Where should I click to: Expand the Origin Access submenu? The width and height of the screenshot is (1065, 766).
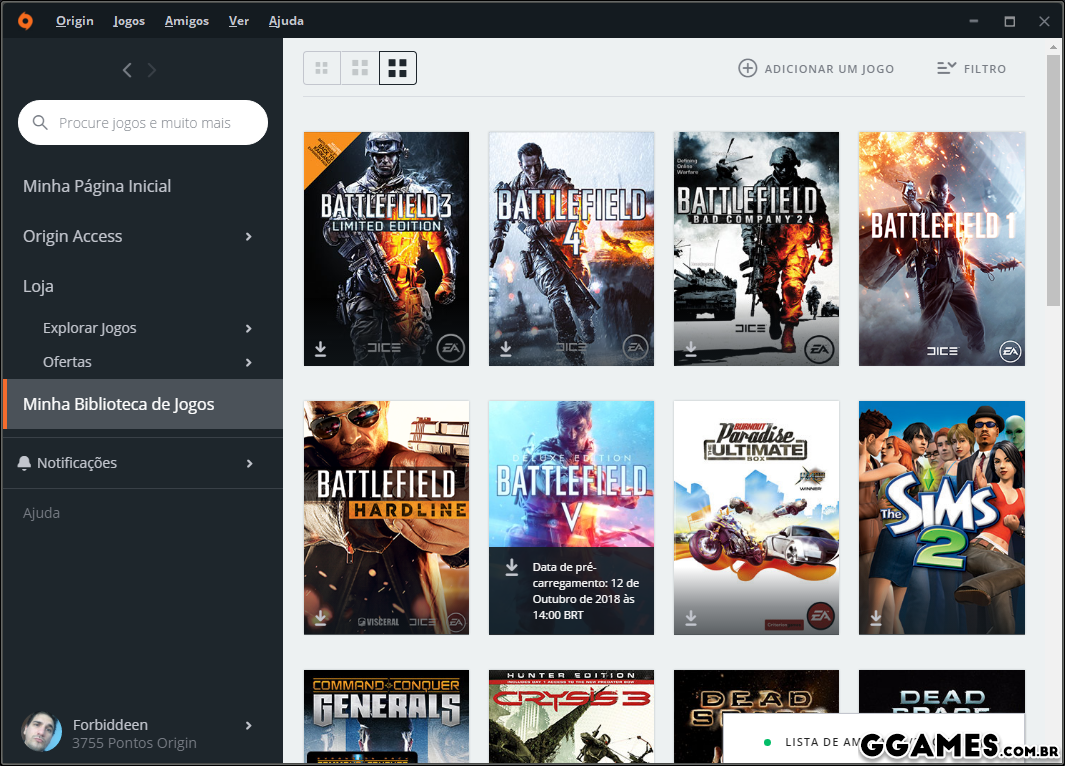click(248, 237)
